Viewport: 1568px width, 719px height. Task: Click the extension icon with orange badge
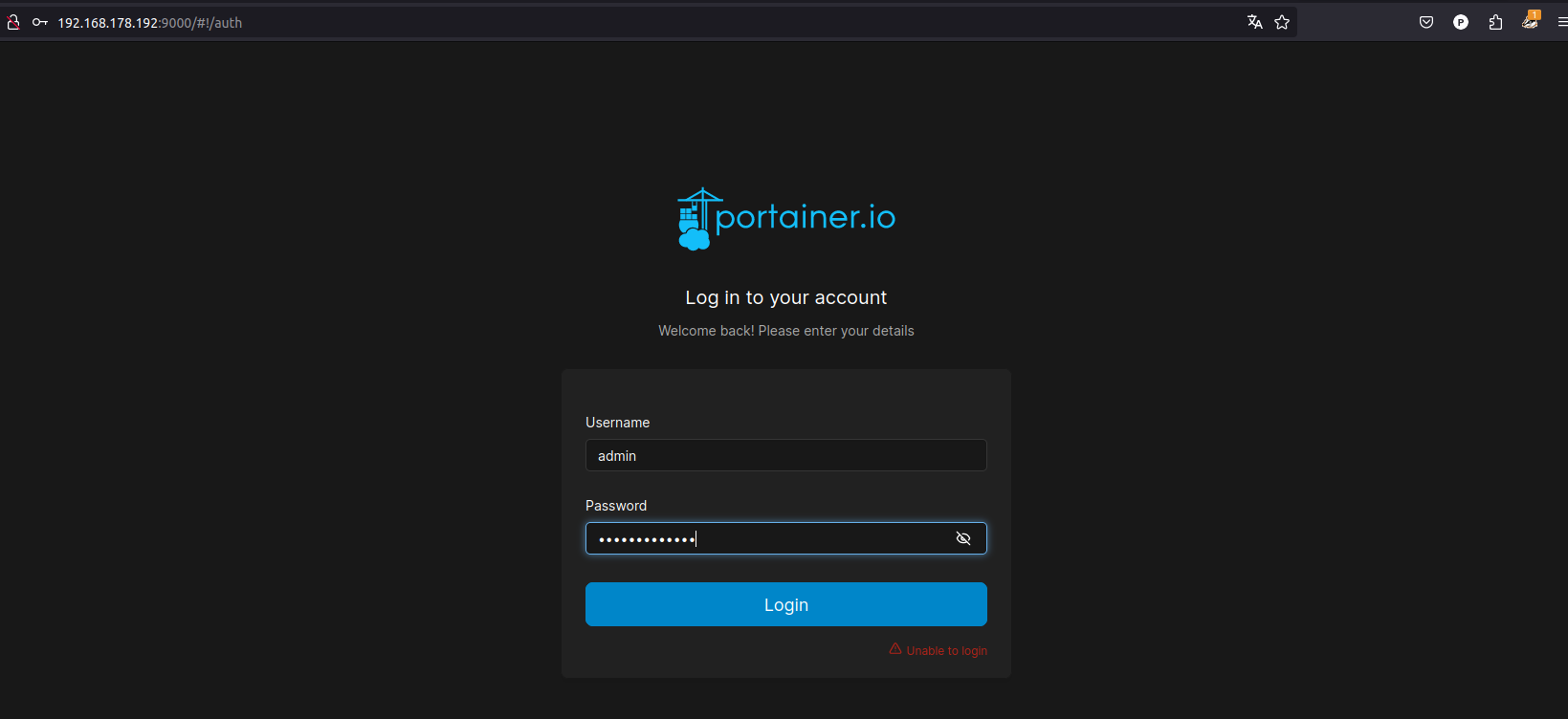(1530, 21)
